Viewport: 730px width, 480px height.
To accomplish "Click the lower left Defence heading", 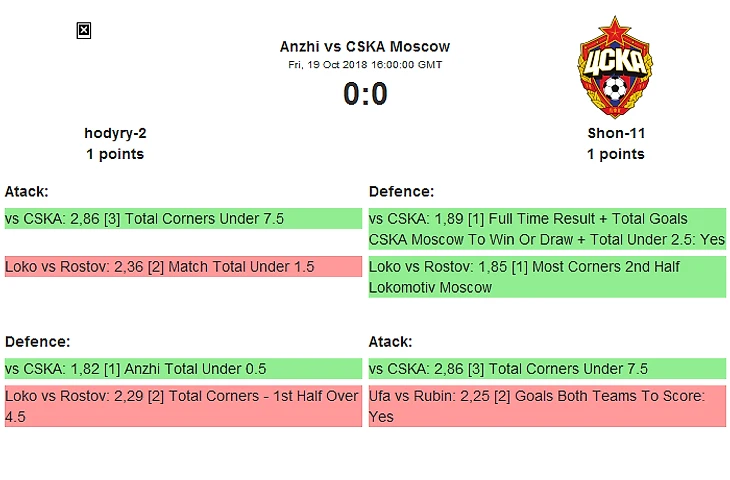I will point(37,341).
